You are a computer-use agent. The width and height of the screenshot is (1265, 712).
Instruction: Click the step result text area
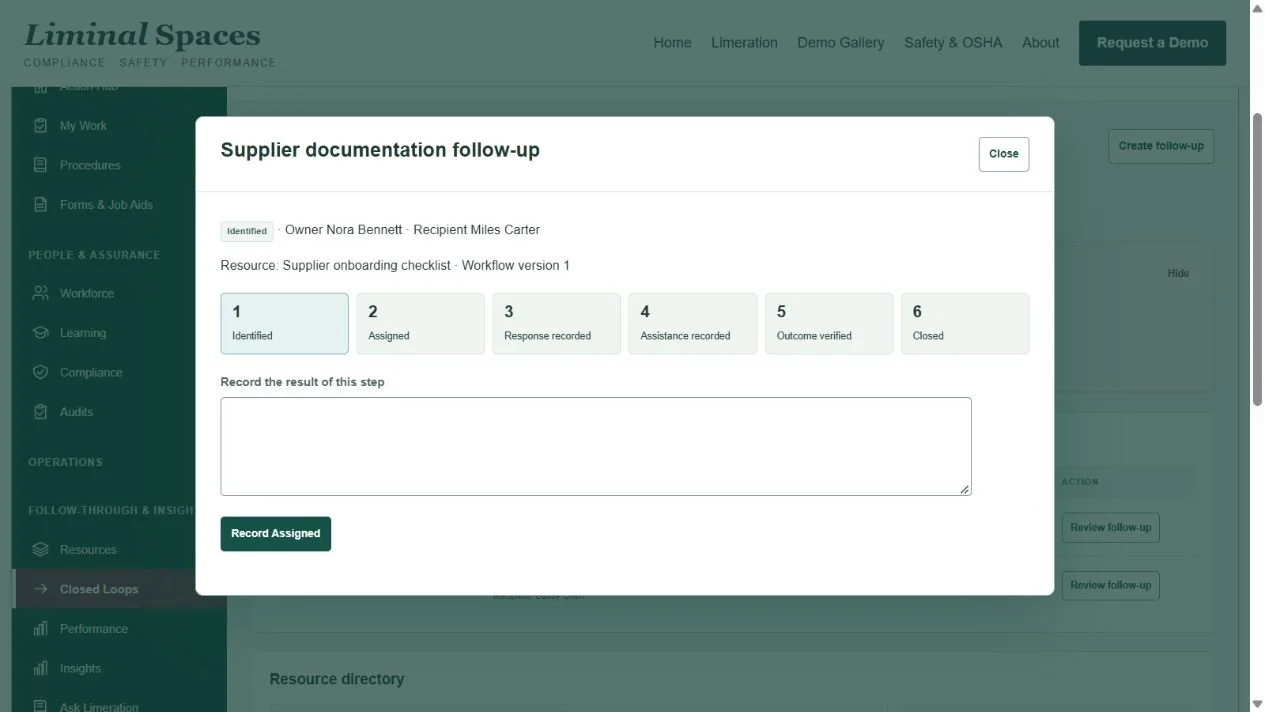tap(596, 446)
